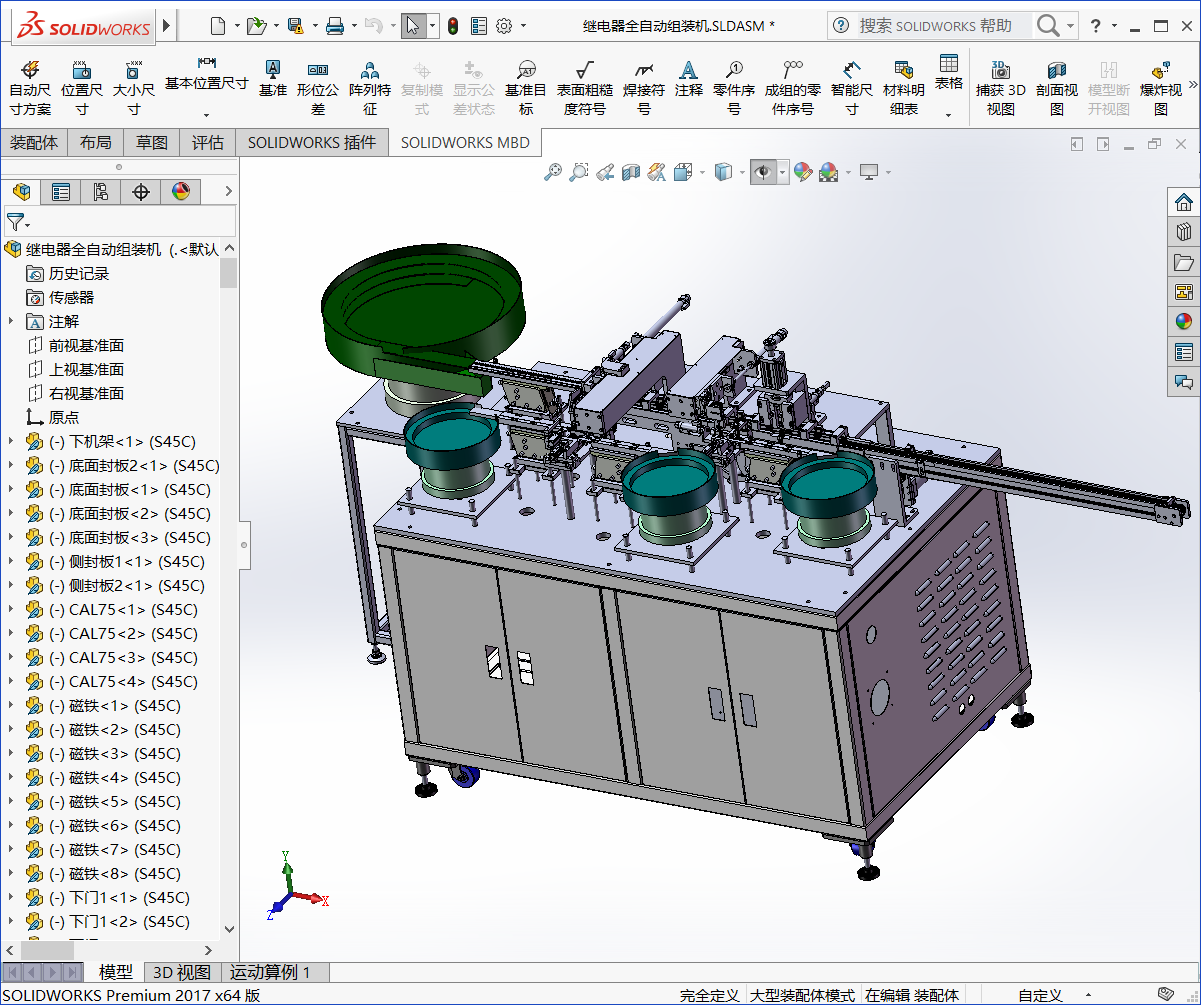Expand the 底面封板2<1> component
This screenshot has height=1005, width=1201.
click(11, 465)
